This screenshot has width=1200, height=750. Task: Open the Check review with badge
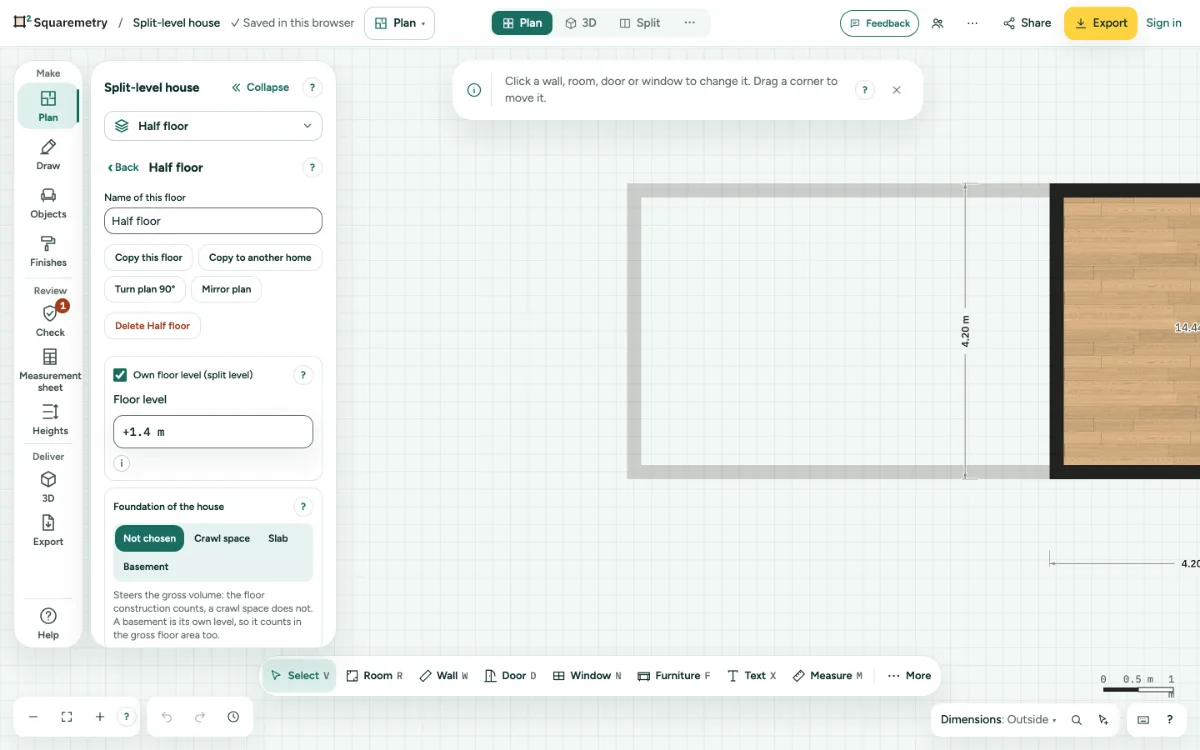click(x=50, y=321)
